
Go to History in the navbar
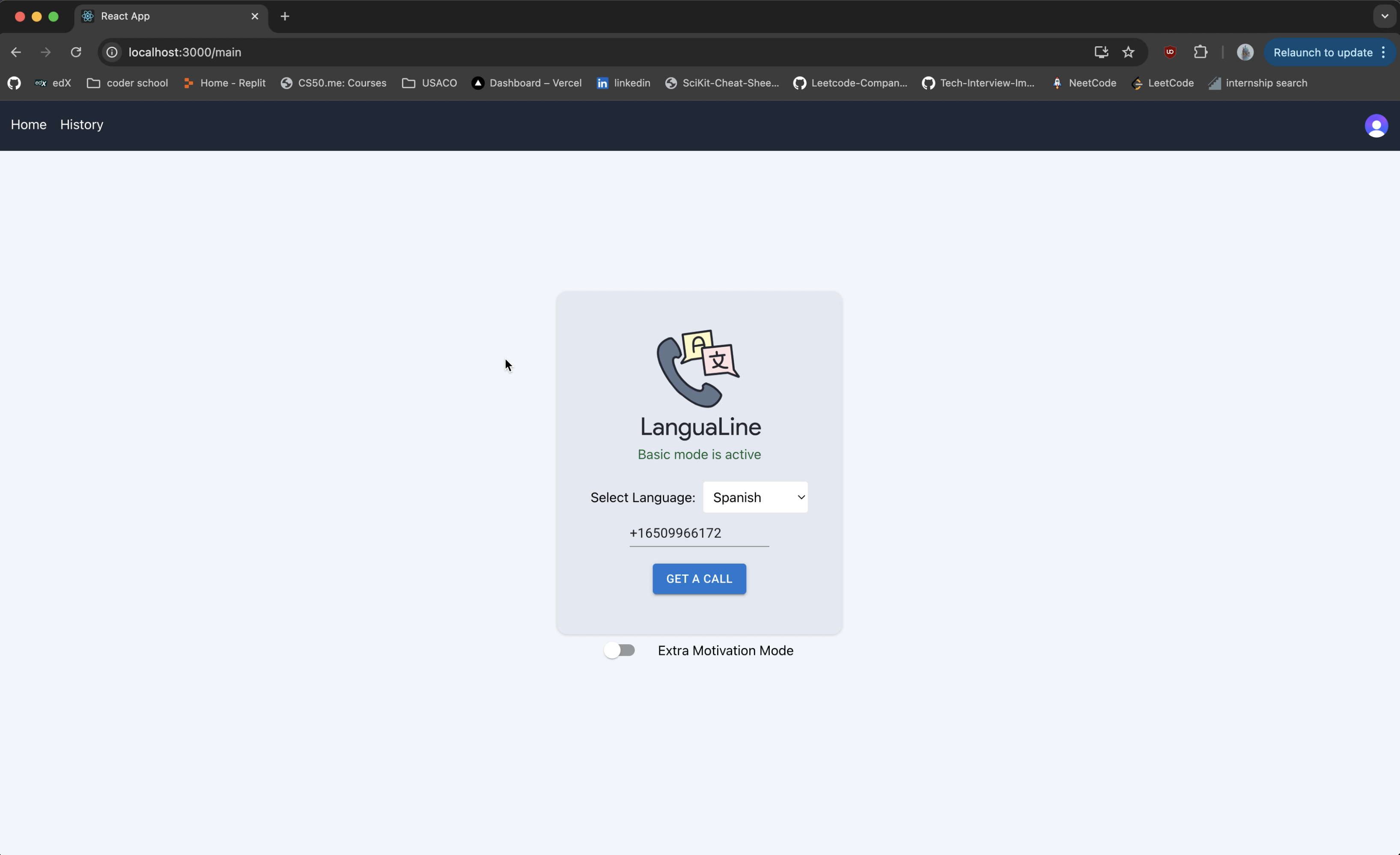(x=82, y=125)
